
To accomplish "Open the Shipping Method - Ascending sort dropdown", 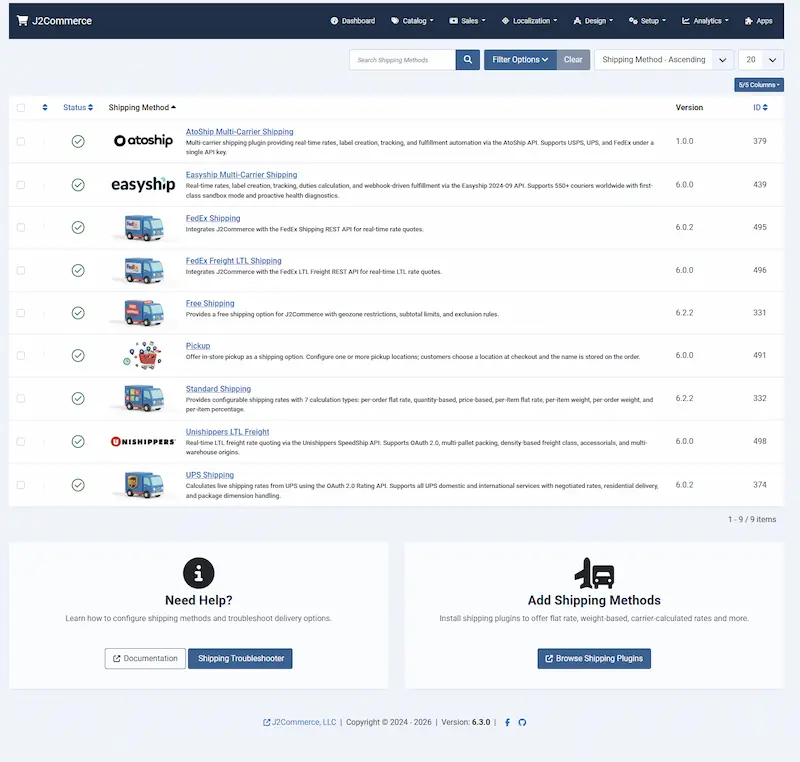I will 664,60.
